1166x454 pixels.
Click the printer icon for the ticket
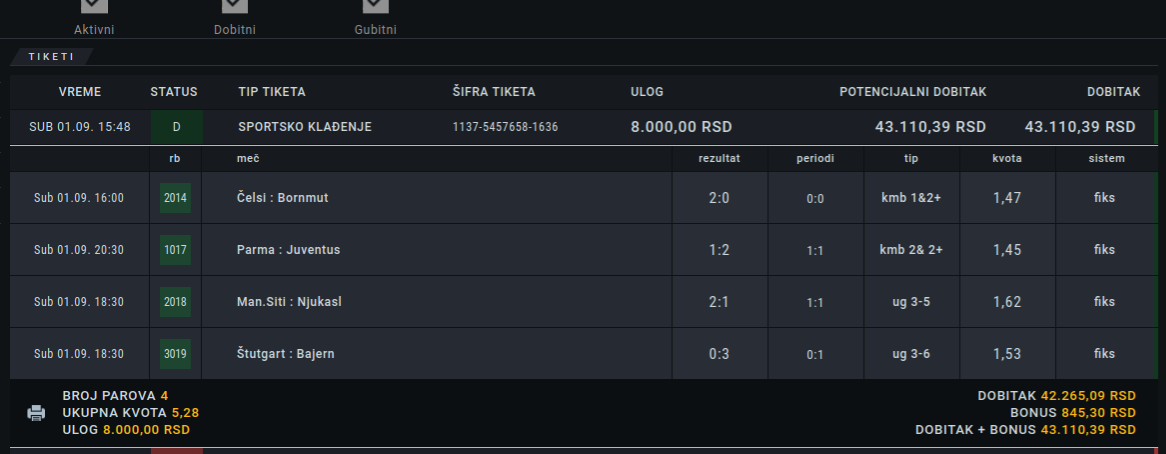[36, 413]
